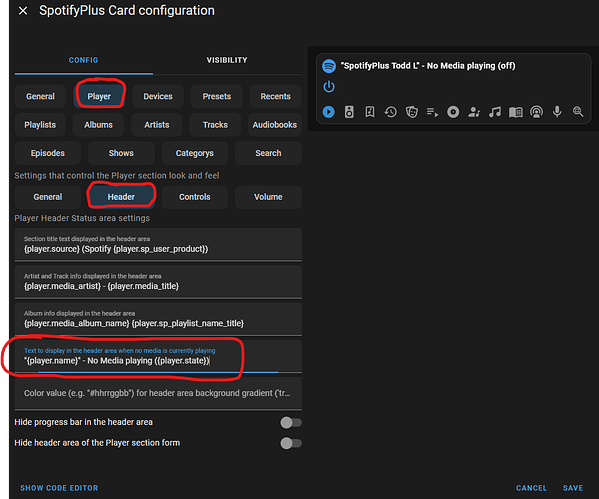
Task: Open the Player section play icon
Action: pyautogui.click(x=329, y=112)
